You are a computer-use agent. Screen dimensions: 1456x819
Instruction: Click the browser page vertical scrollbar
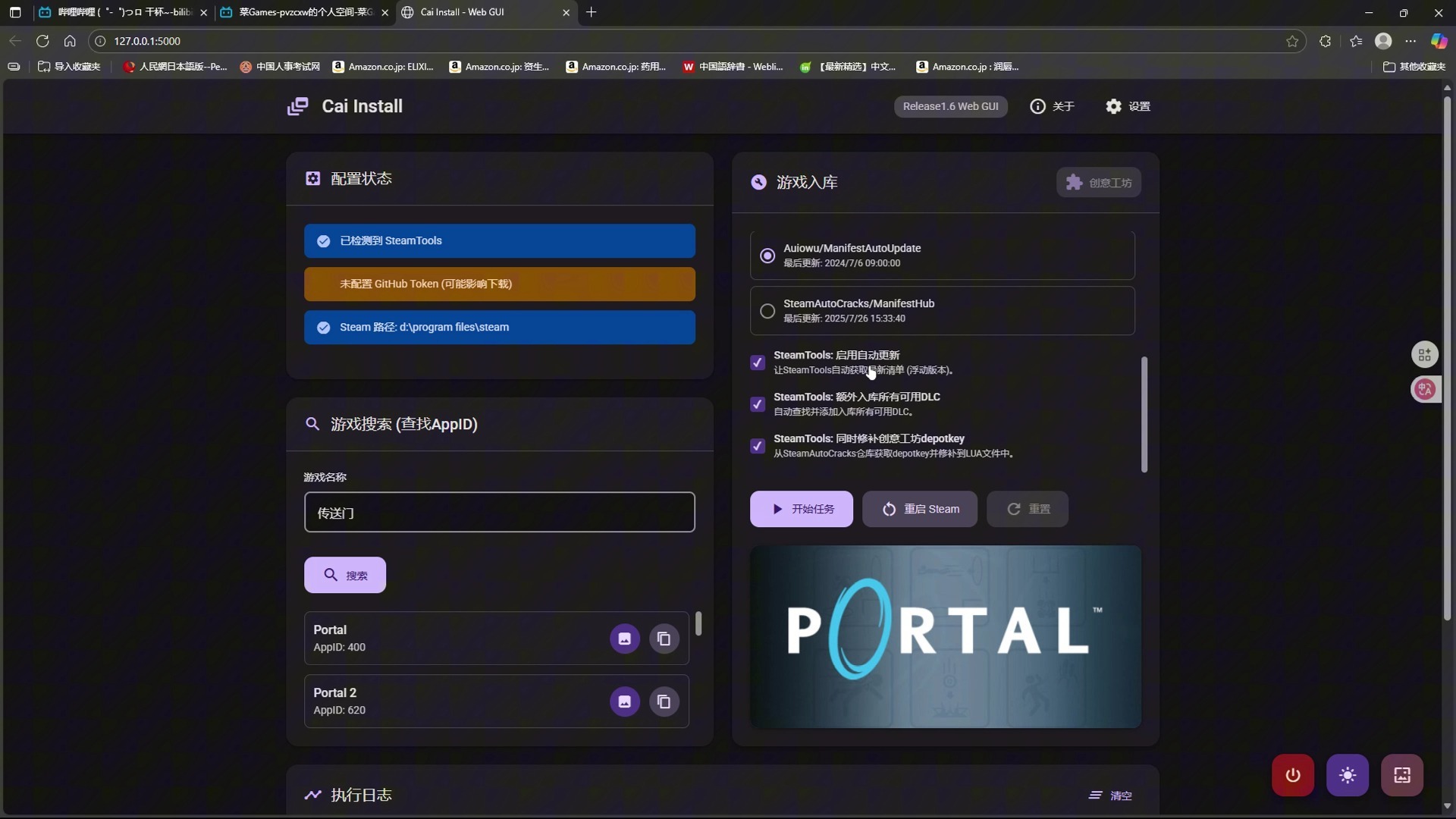click(1447, 356)
